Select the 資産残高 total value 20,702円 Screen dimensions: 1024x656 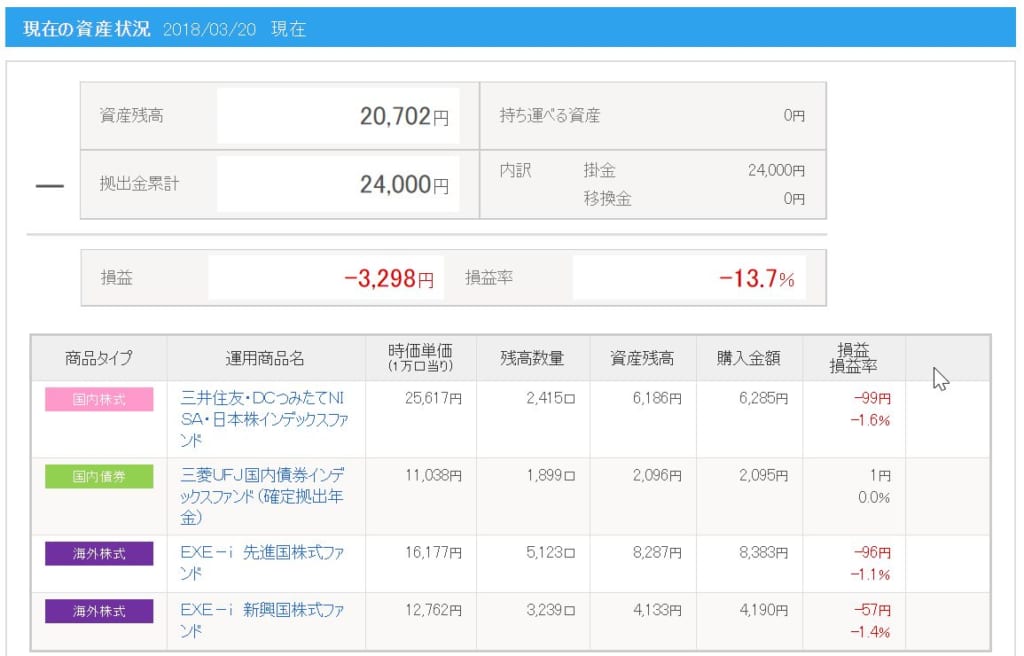404,116
